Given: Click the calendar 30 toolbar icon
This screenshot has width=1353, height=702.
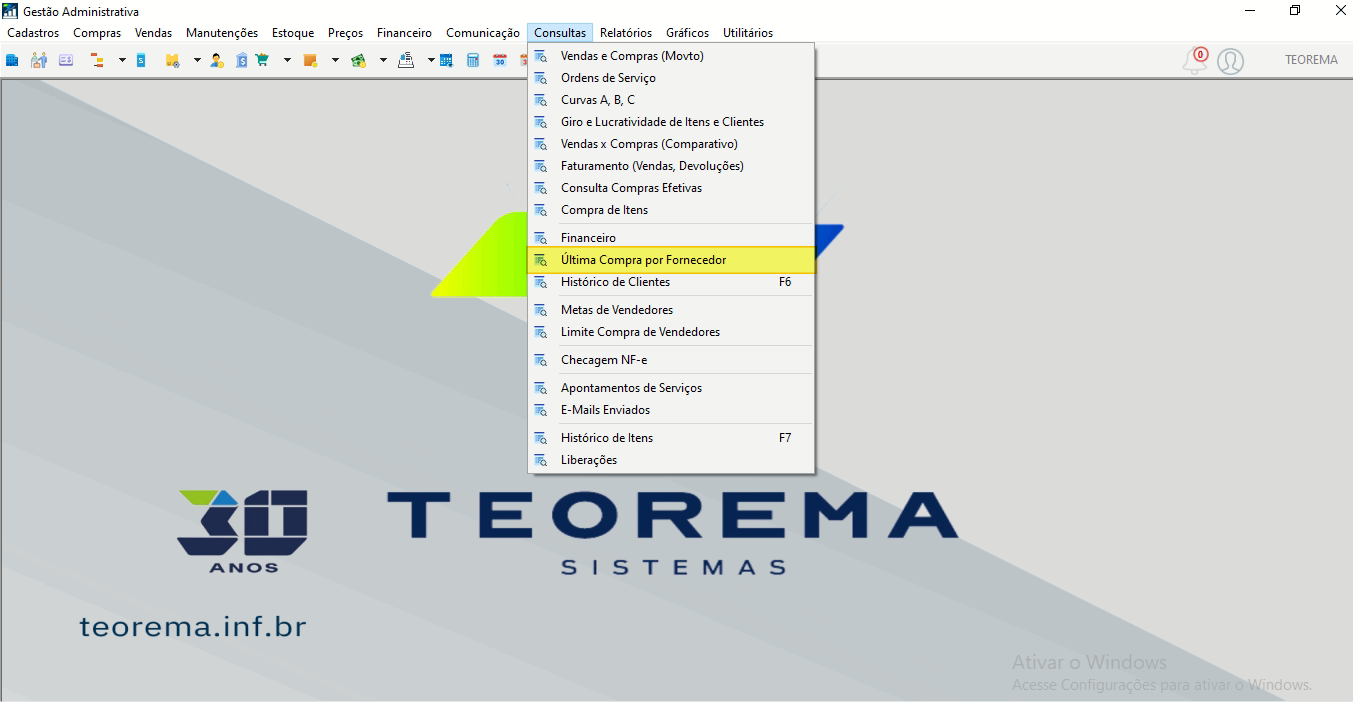Looking at the screenshot, I should point(500,60).
